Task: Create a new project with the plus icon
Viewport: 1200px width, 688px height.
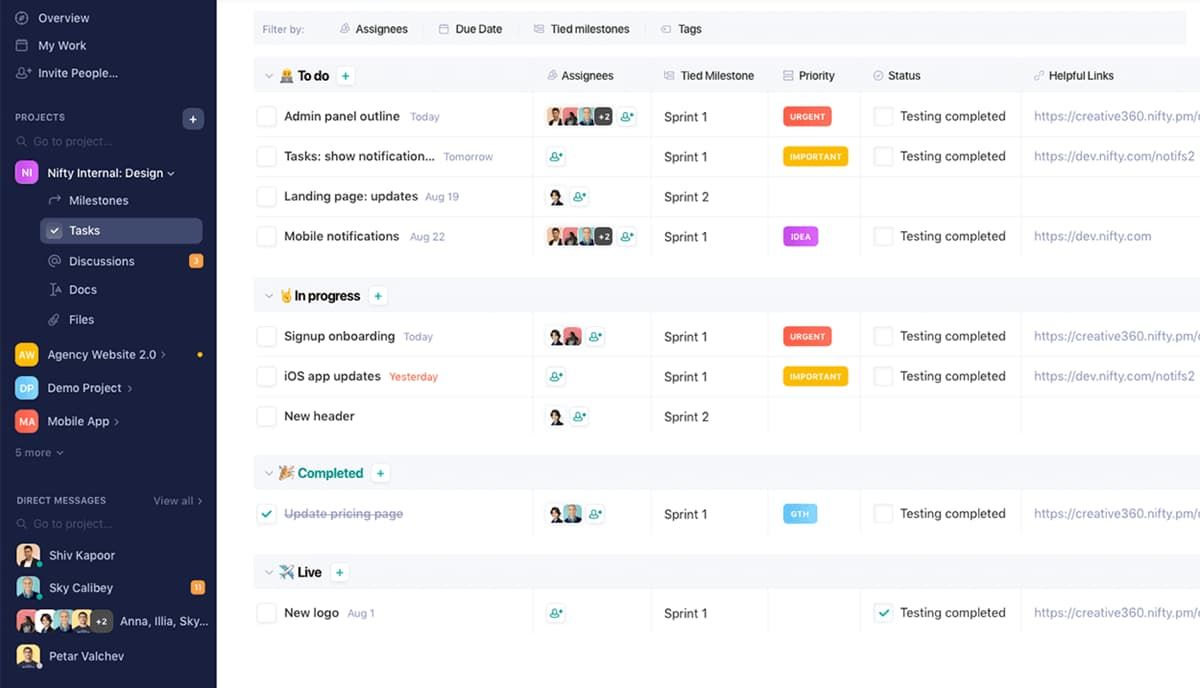Action: [192, 118]
